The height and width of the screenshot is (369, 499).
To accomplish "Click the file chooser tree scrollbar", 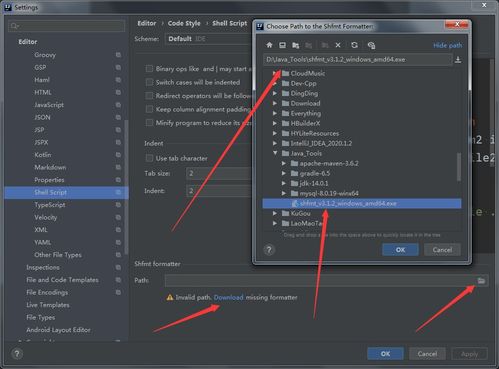I will pos(459,167).
